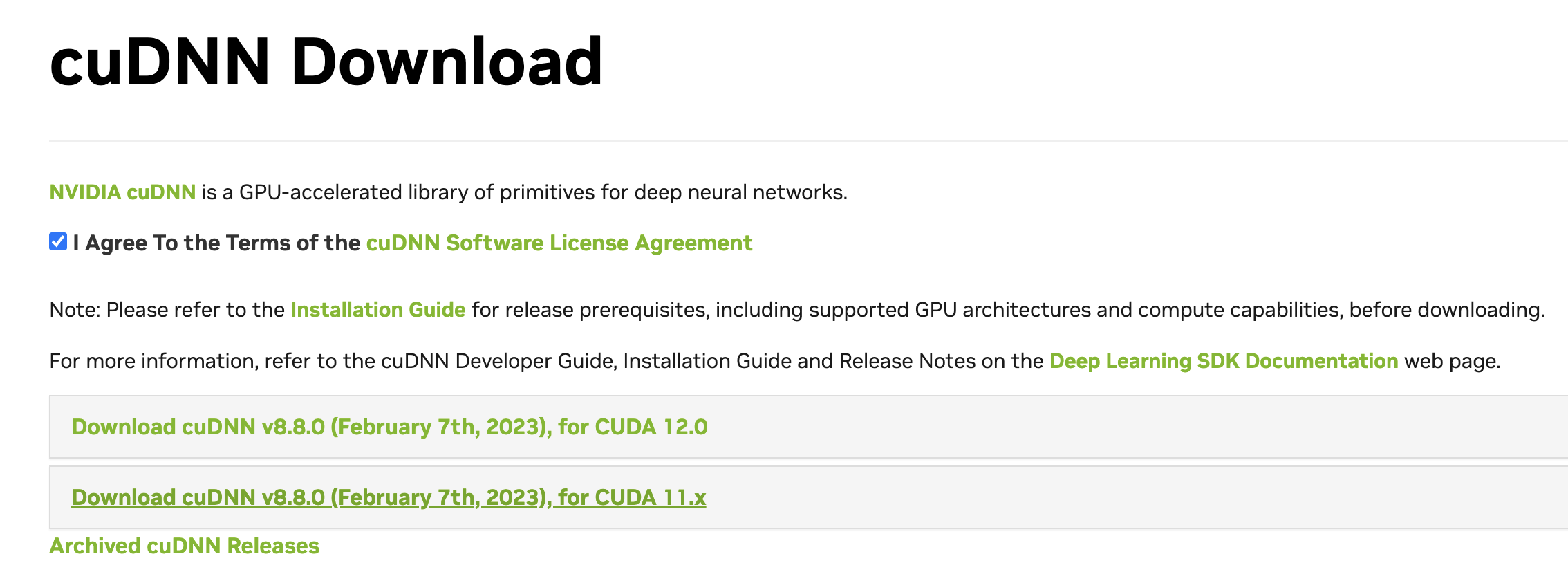Click the "I Agree To the Terms" label

[216, 243]
